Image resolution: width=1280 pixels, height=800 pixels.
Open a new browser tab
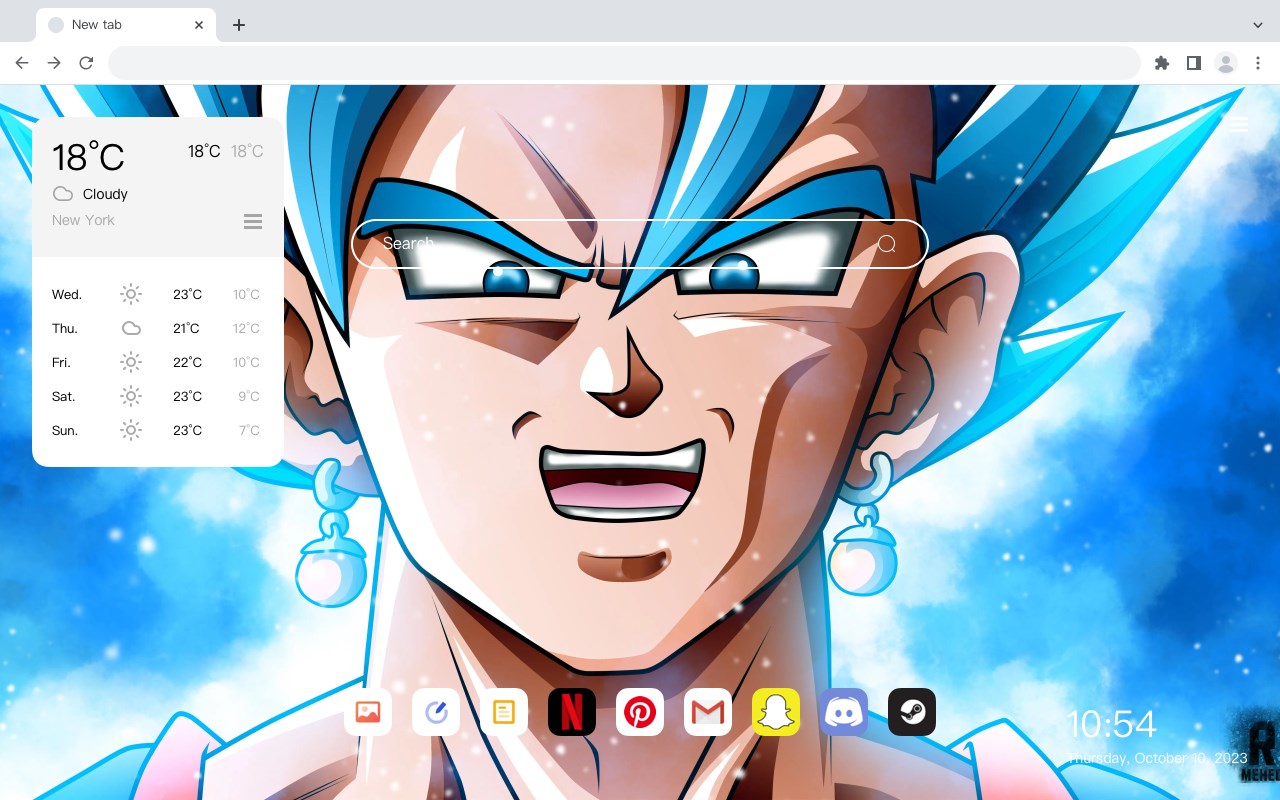point(238,25)
